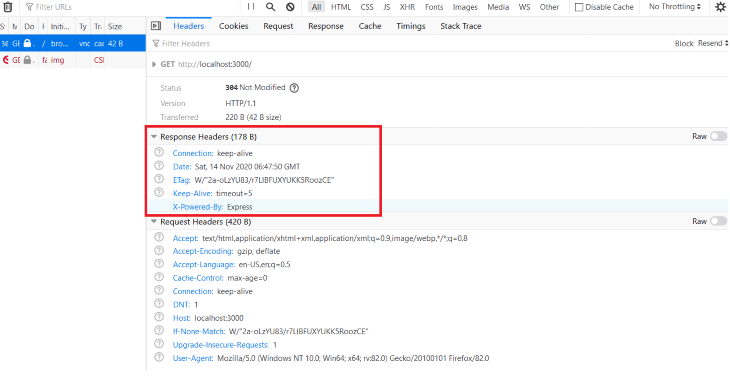Image resolution: width=730 pixels, height=379 pixels.
Task: Click the Block button
Action: point(684,43)
